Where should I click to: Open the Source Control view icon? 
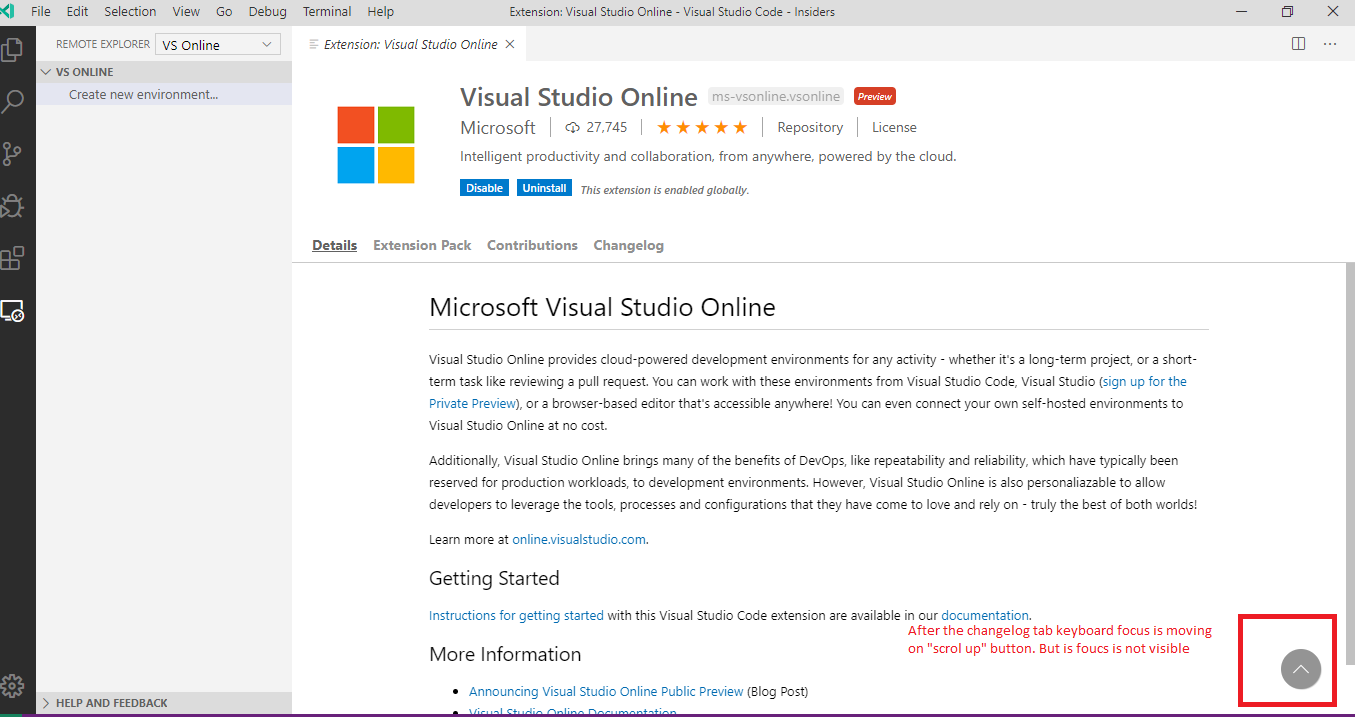tap(13, 154)
